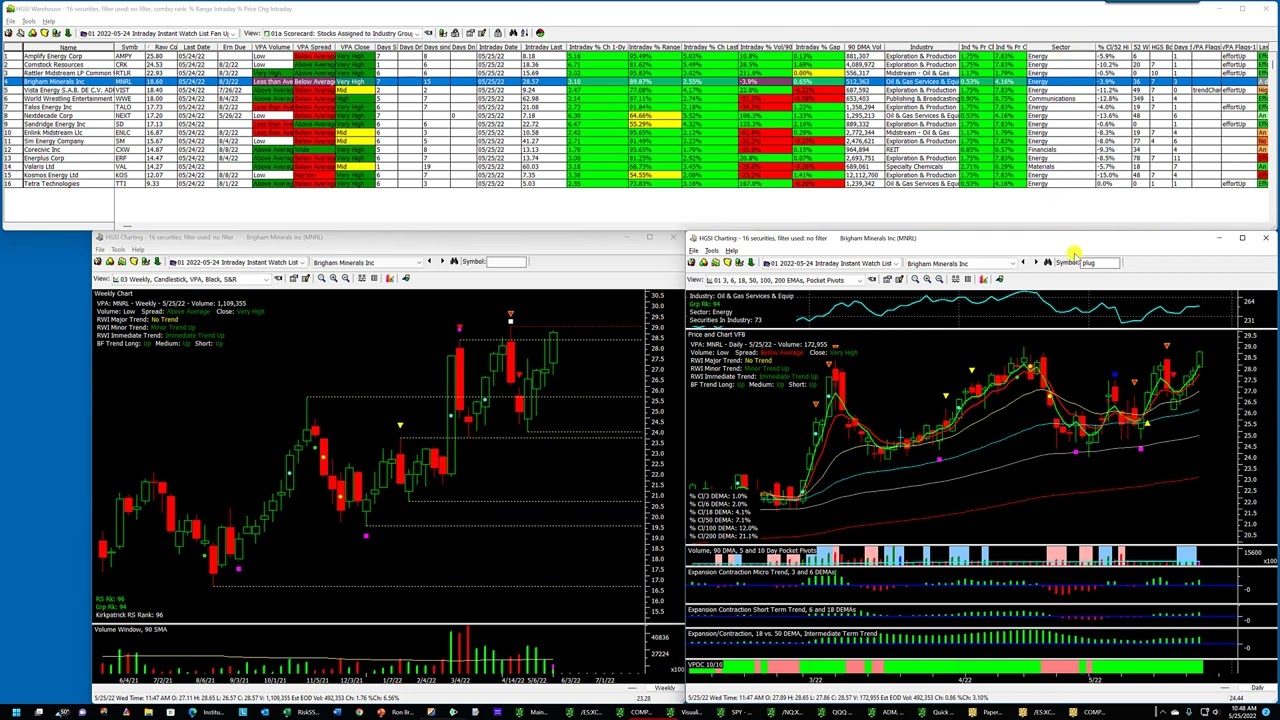
Task: Go to previous symbol in right Charting window
Action: coord(1023,263)
